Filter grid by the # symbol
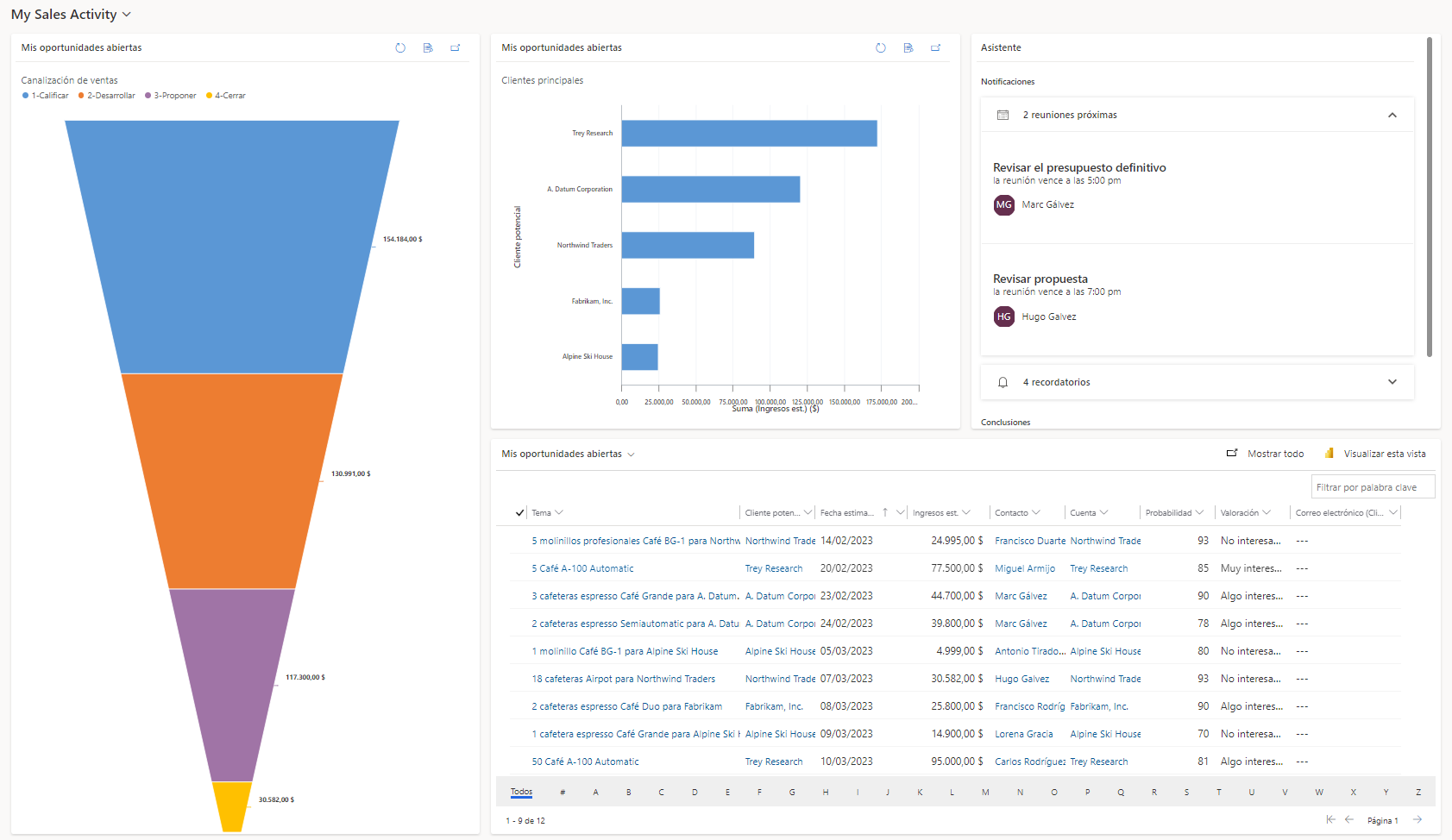Viewport: 1452px width, 840px height. pyautogui.click(x=563, y=792)
